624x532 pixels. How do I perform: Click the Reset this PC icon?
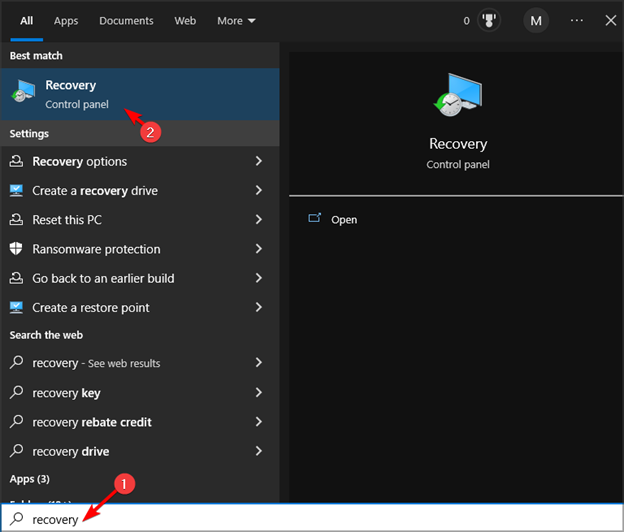click(17, 220)
